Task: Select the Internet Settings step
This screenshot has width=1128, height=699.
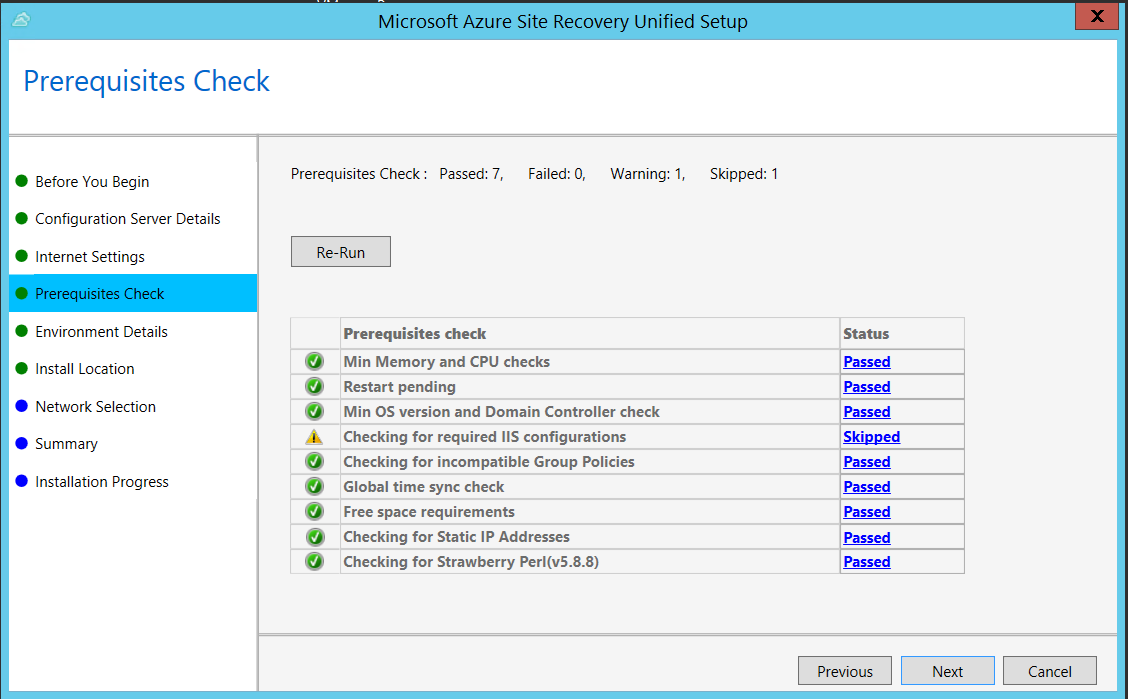Action: [x=92, y=256]
